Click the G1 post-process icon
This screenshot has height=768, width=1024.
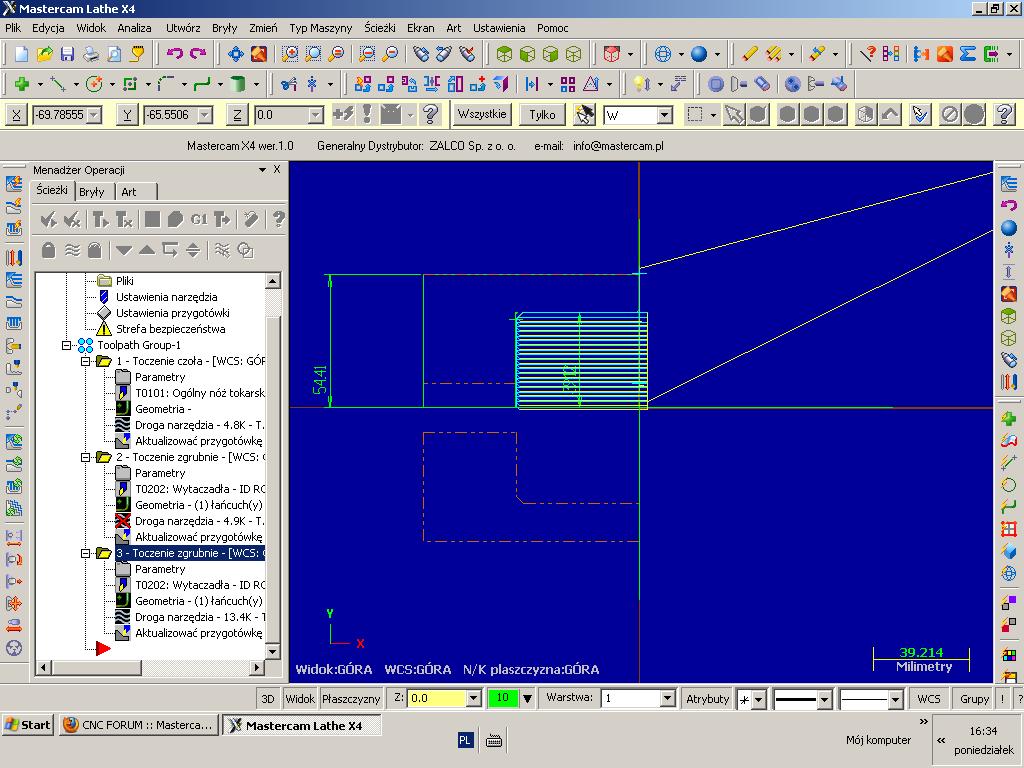click(199, 219)
